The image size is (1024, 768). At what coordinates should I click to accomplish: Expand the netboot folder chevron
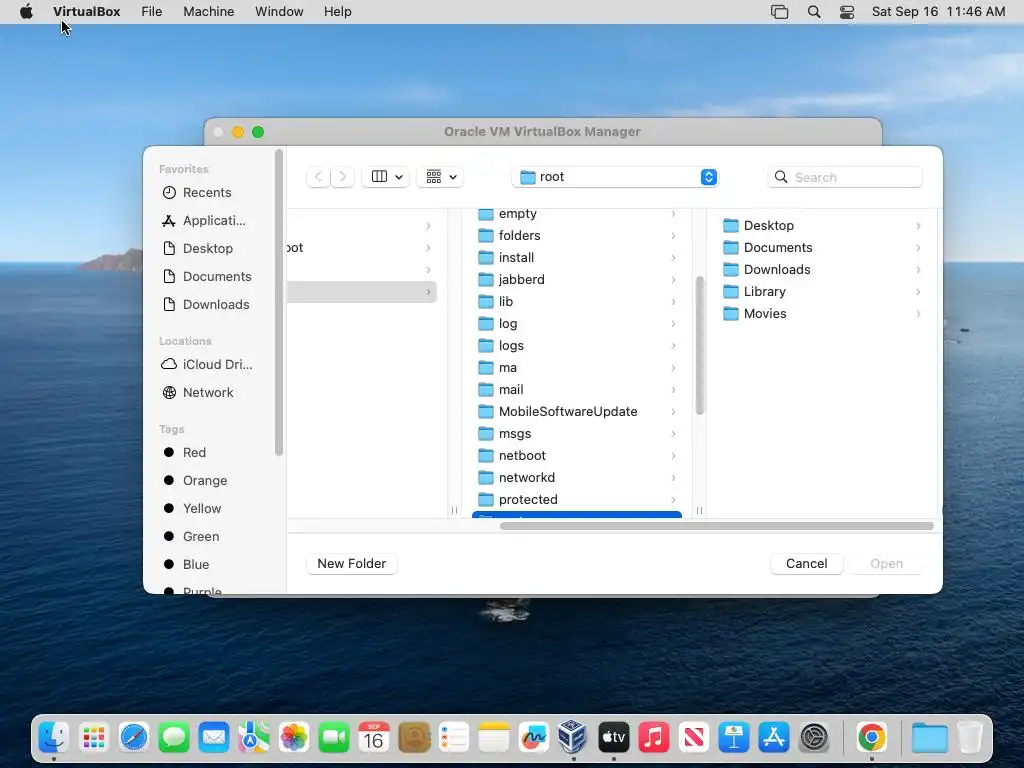[x=673, y=456]
